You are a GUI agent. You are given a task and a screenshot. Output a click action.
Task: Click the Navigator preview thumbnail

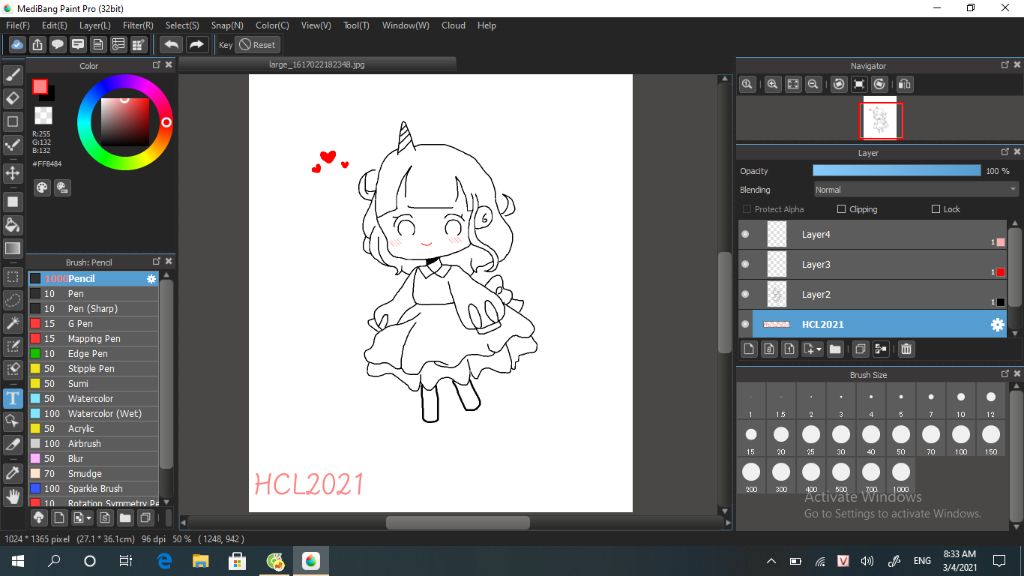pyautogui.click(x=880, y=120)
